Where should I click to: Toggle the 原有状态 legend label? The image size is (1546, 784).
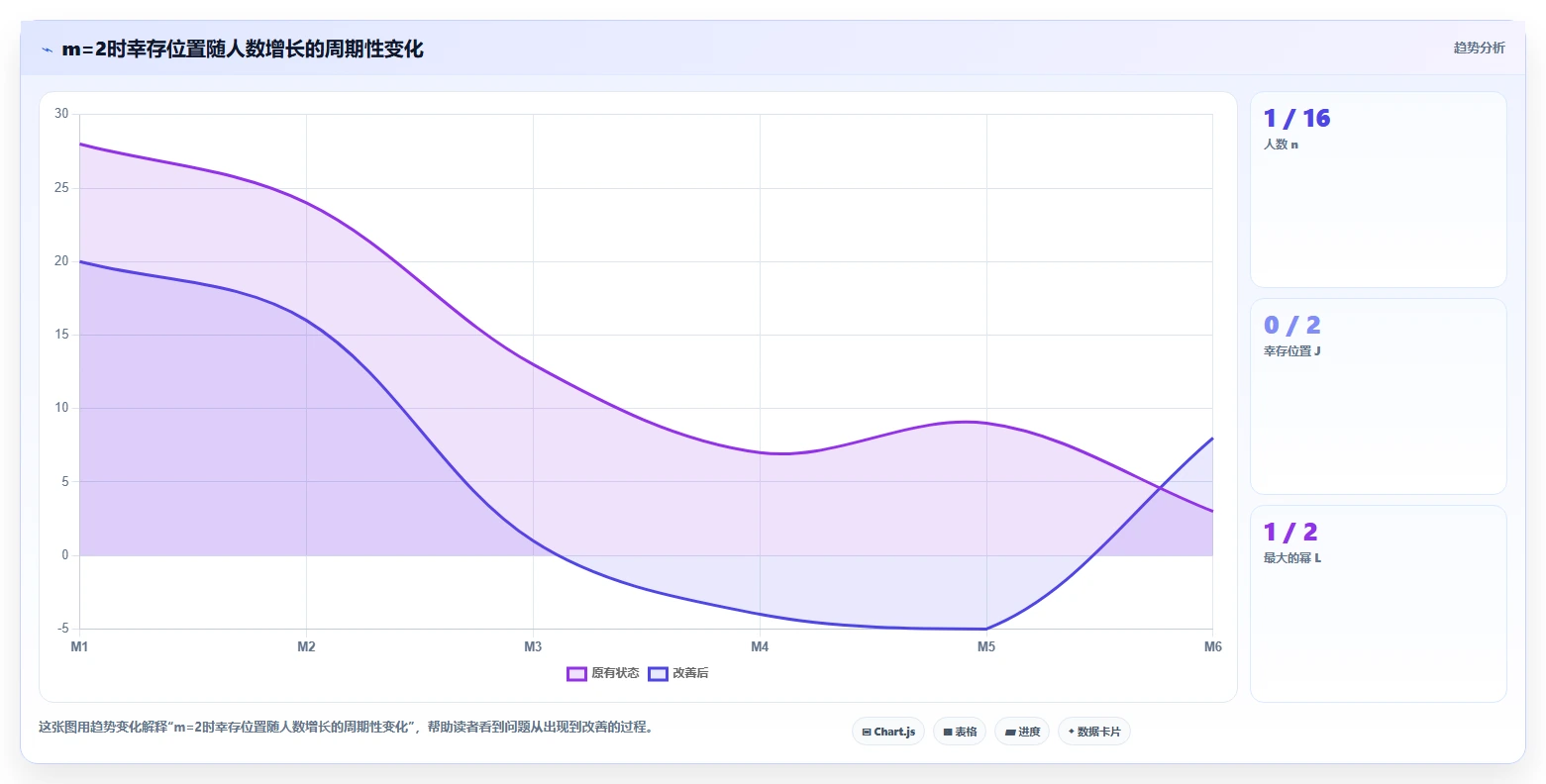(x=615, y=673)
